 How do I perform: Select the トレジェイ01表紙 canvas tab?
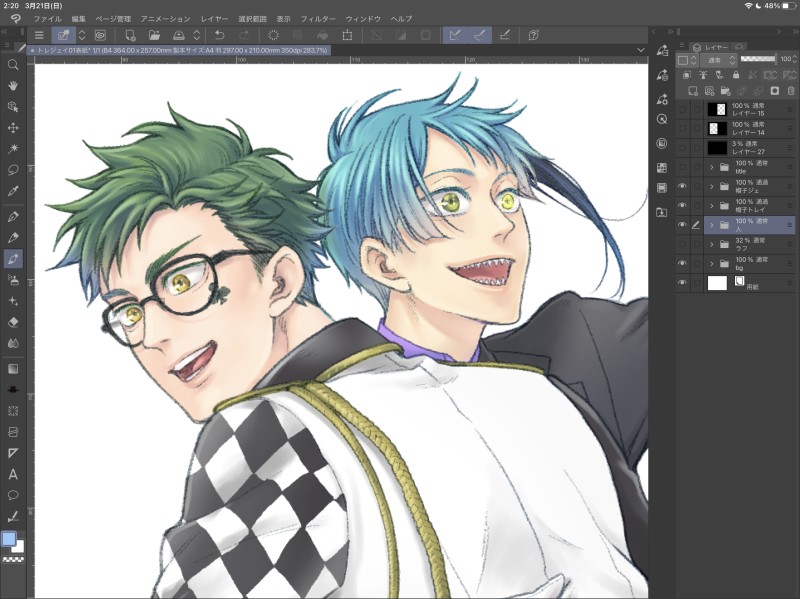[x=178, y=50]
